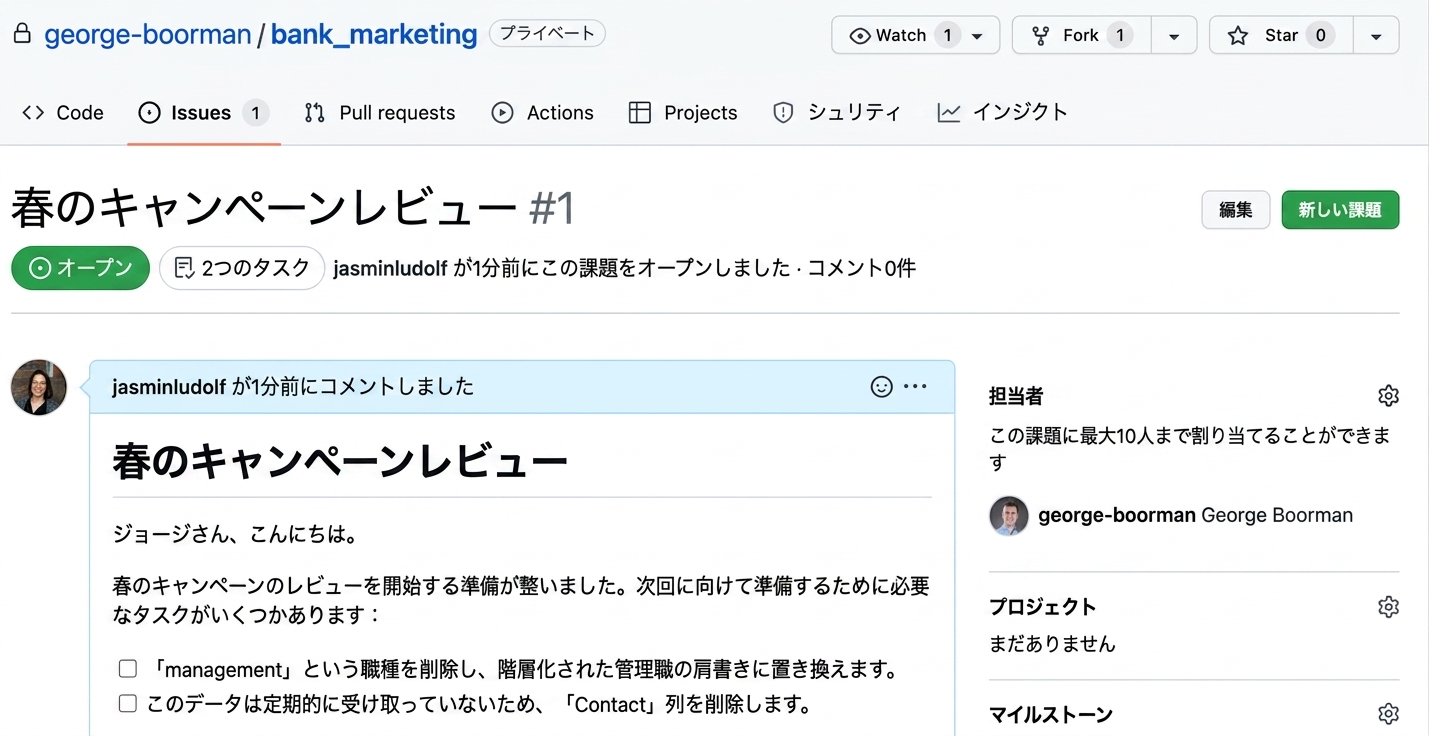Image resolution: width=1429 pixels, height=736 pixels.
Task: Star the repository with the Star button
Action: pyautogui.click(x=1281, y=35)
